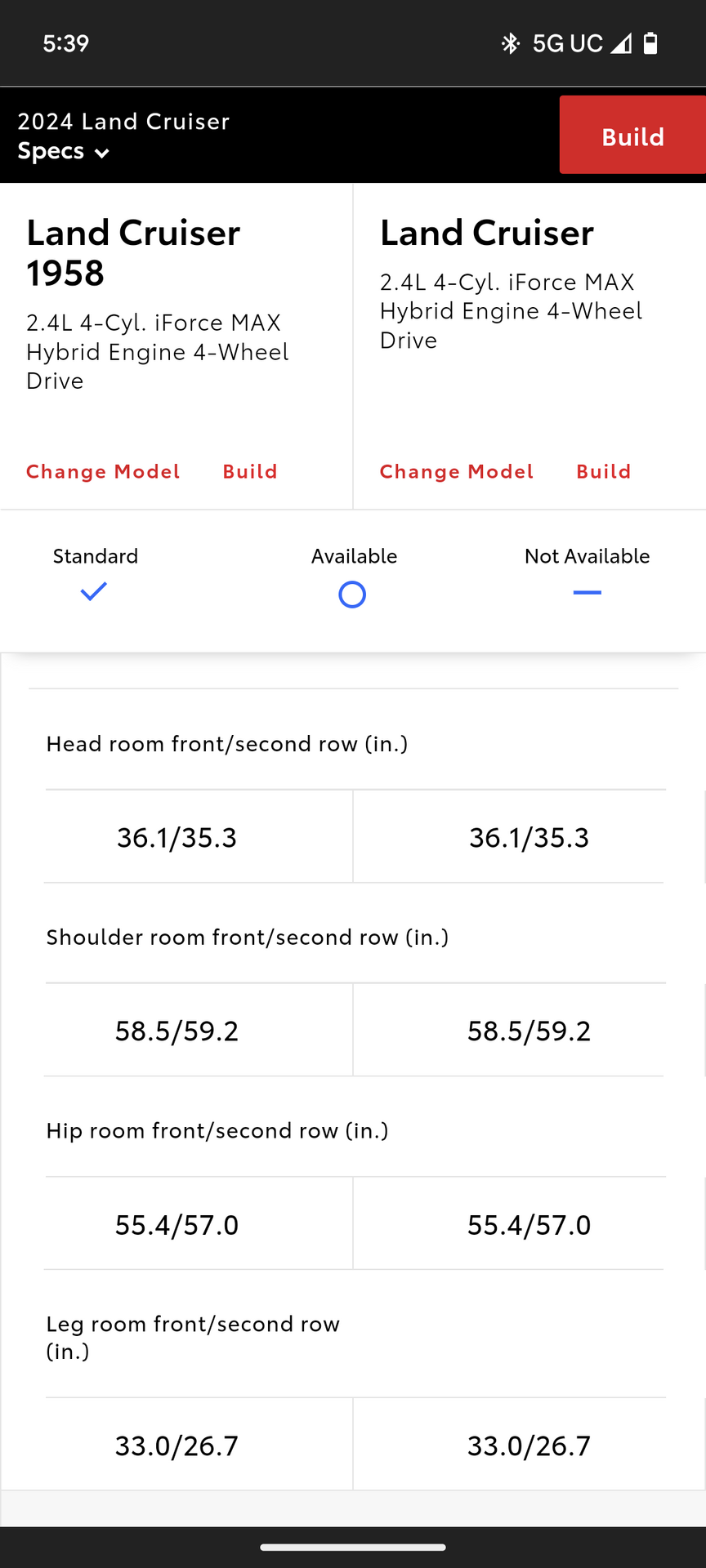Tap the Head room row label

point(227,744)
